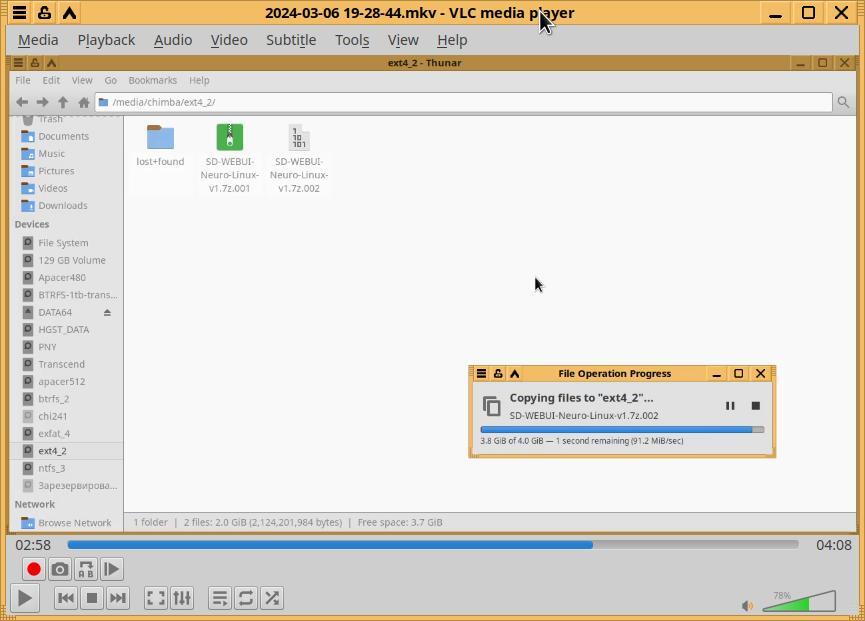
Task: Select SD-WEBUI-Neuro-Linux-v1.7z.002 binary file
Action: 299,159
